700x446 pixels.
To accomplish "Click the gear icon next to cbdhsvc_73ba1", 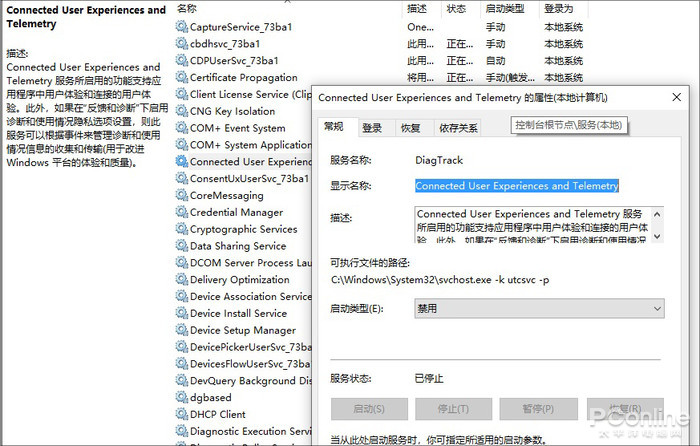I will click(182, 44).
